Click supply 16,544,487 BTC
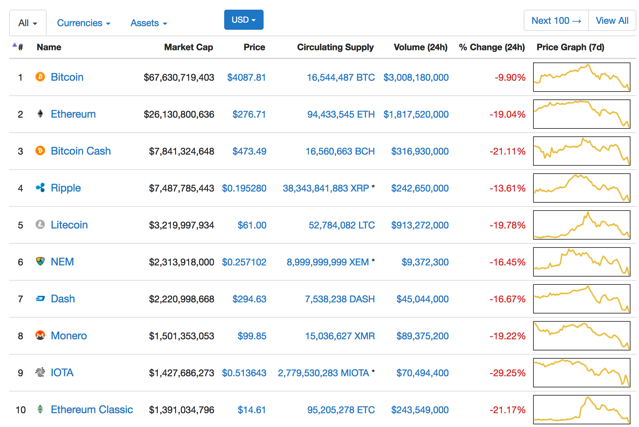639x427 pixels. click(341, 77)
